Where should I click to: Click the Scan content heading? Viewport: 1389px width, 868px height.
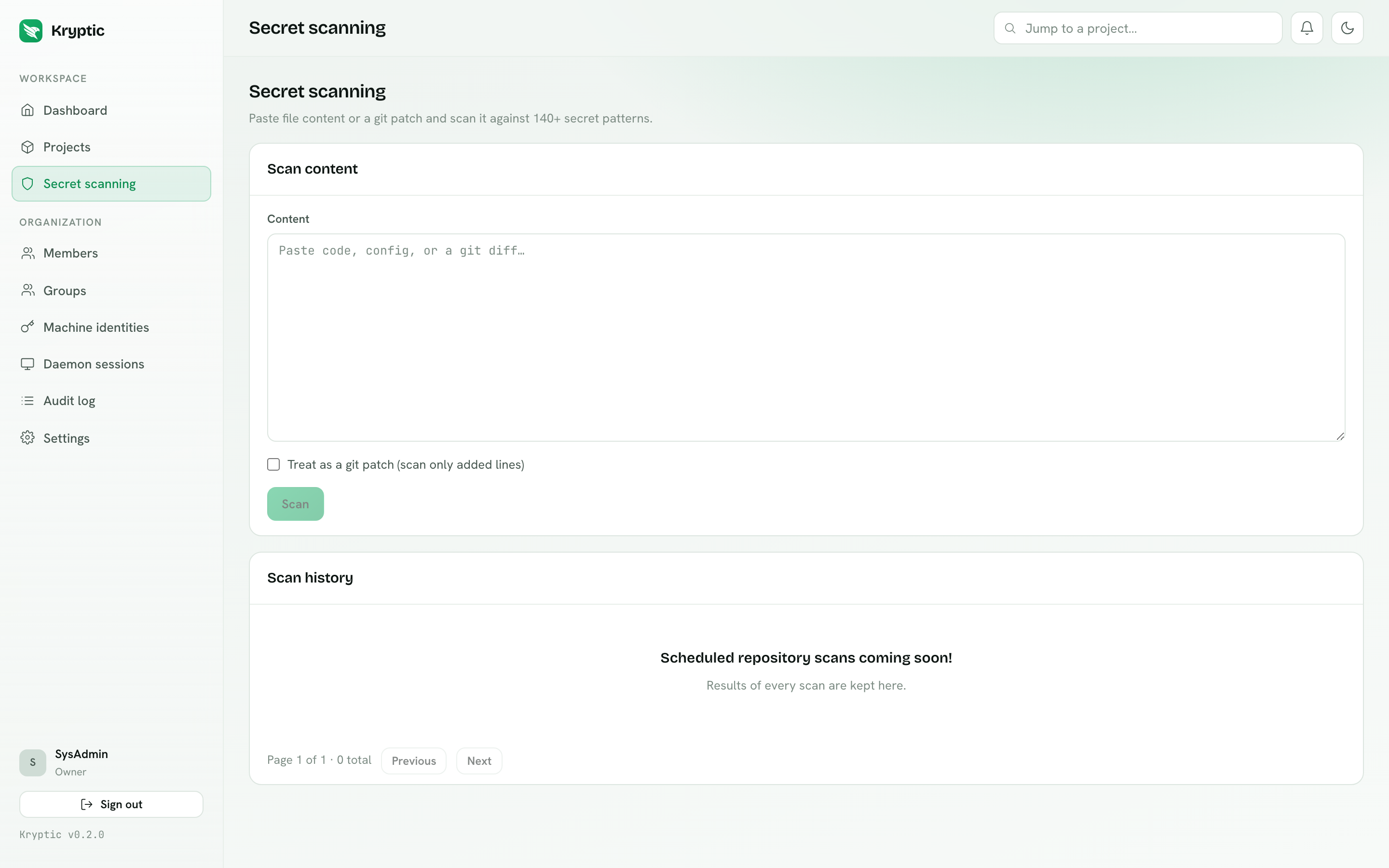tap(312, 169)
